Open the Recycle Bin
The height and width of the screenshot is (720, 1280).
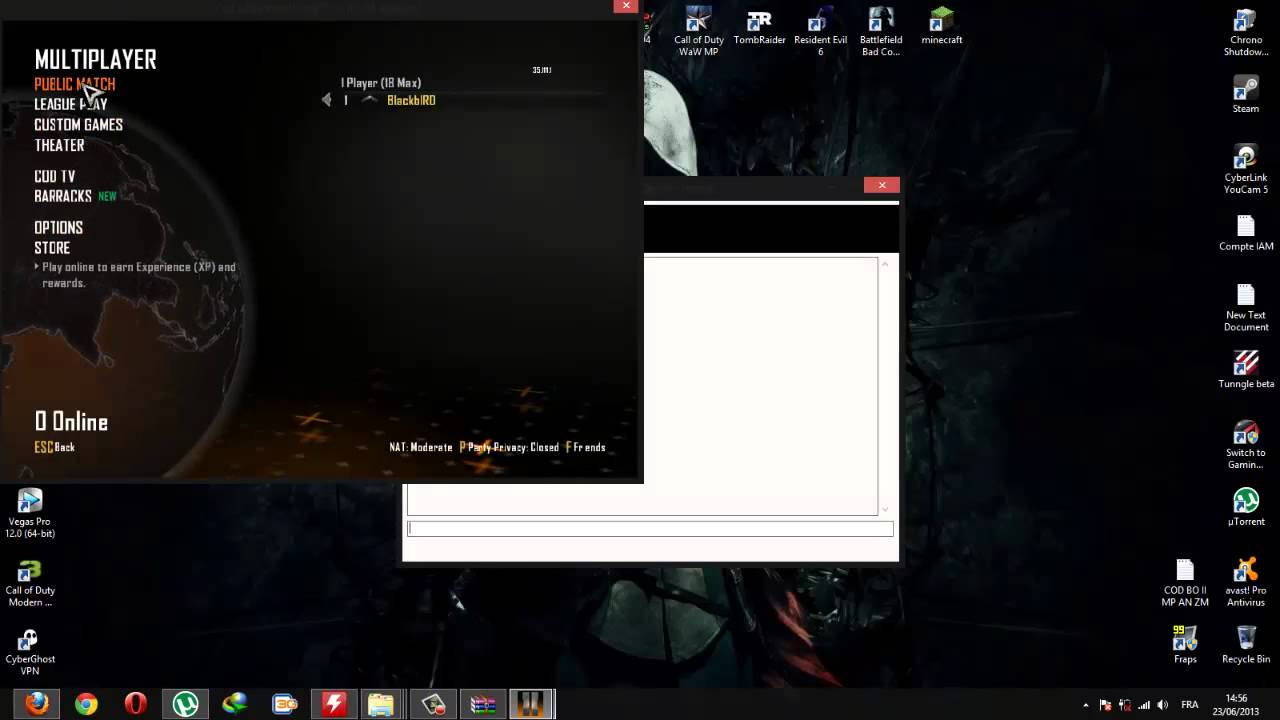[1245, 645]
